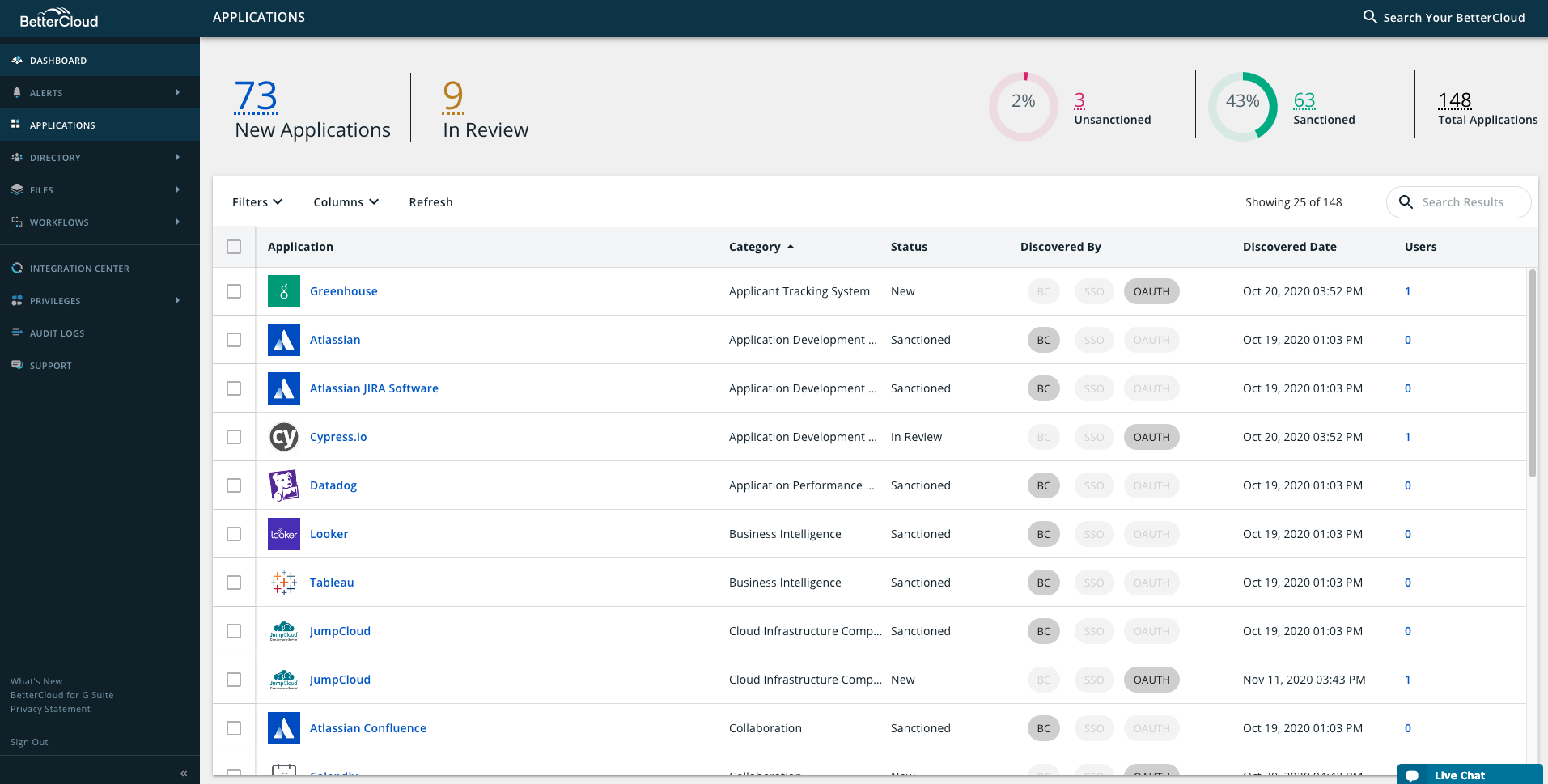Screen dimensions: 1548x784
Task: Click the Refresh button
Action: coord(430,202)
